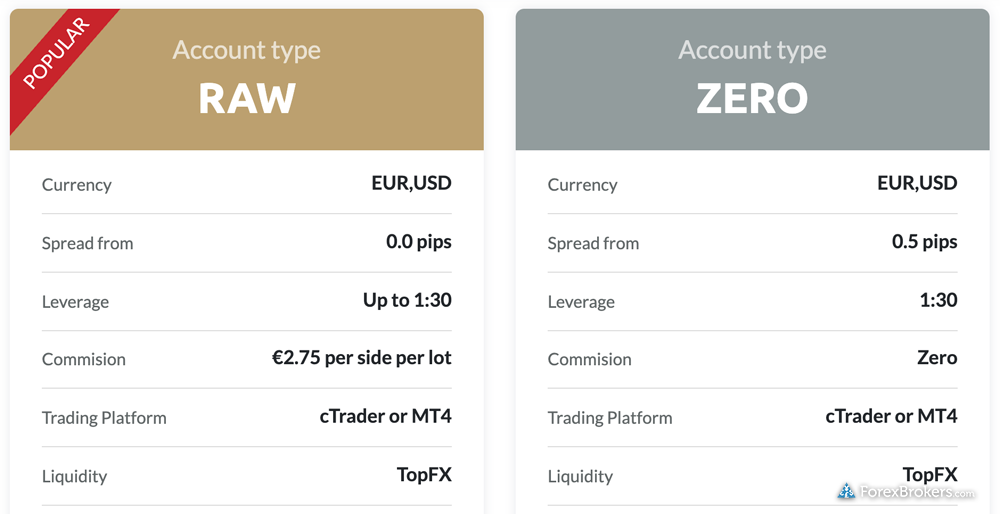Click the ZERO account TopFX liquidity value

pyautogui.click(x=930, y=475)
